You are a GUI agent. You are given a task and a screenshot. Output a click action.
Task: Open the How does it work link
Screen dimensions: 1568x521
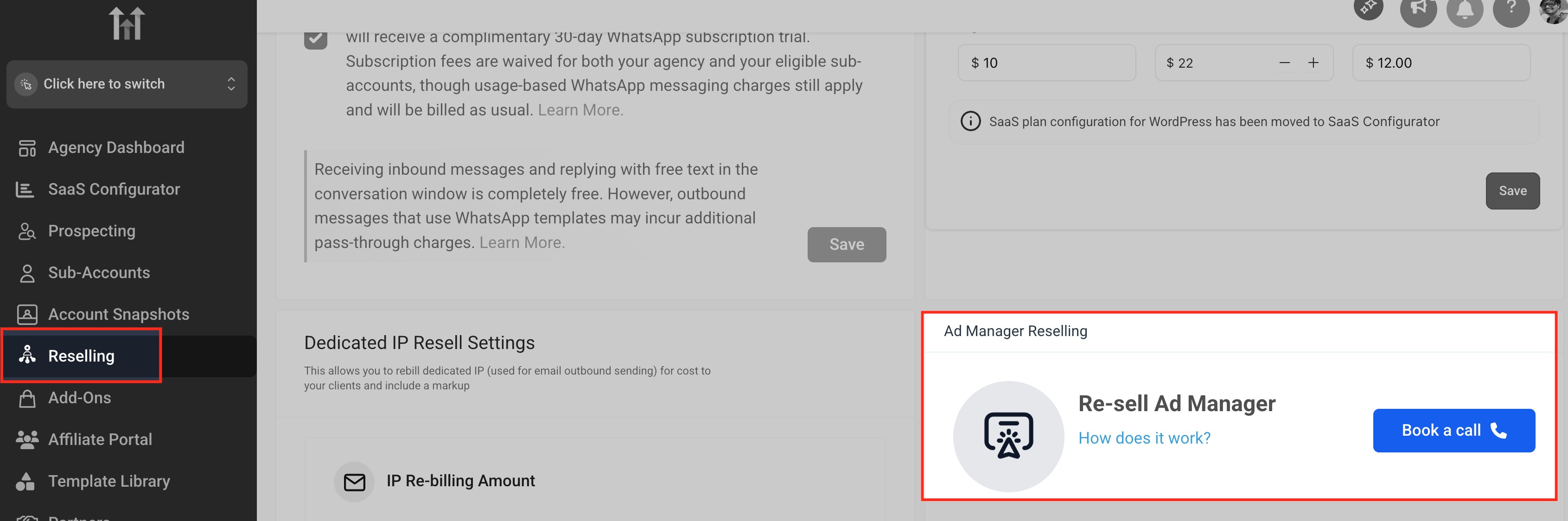[1144, 438]
